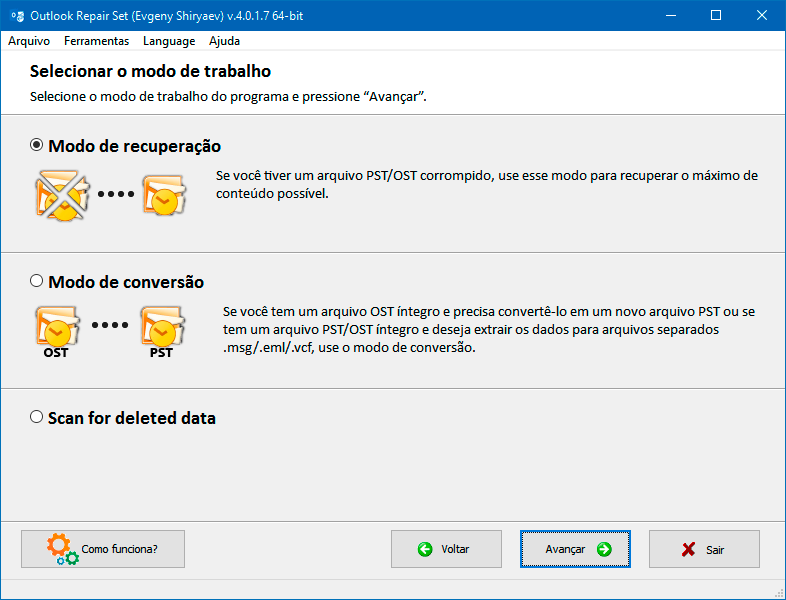Select the Modo de conversão radio button

[x=37, y=281]
